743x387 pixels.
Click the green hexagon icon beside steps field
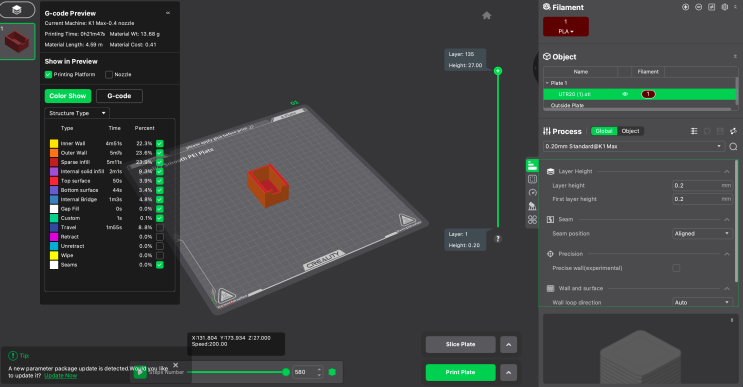332,372
